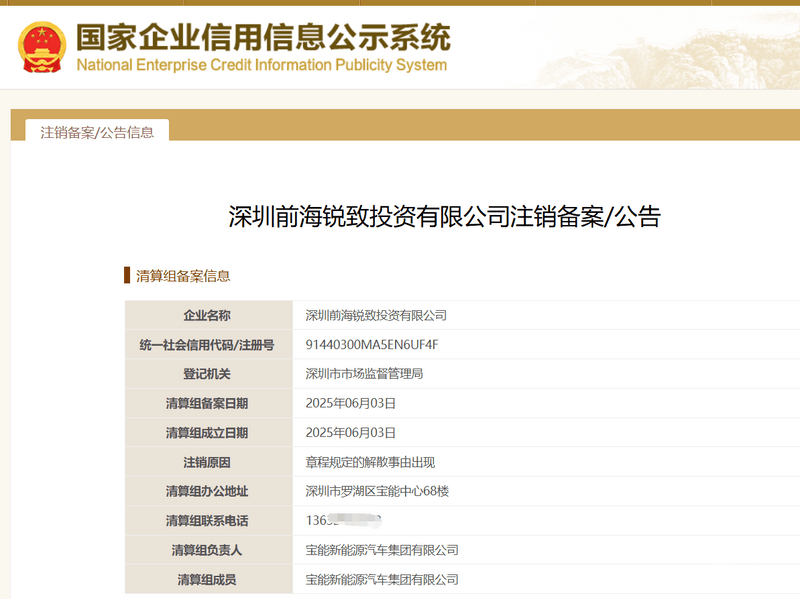Screen dimensions: 800x599
Task: Click the date in the 清算组备案日期 row
Action: point(351,403)
